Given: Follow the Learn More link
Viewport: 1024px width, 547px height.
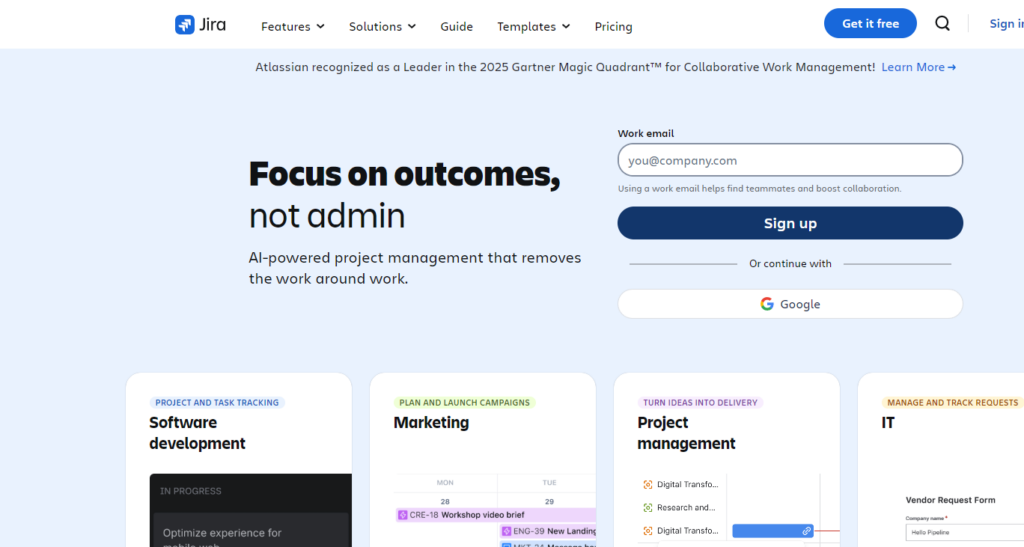Looking at the screenshot, I should point(918,67).
